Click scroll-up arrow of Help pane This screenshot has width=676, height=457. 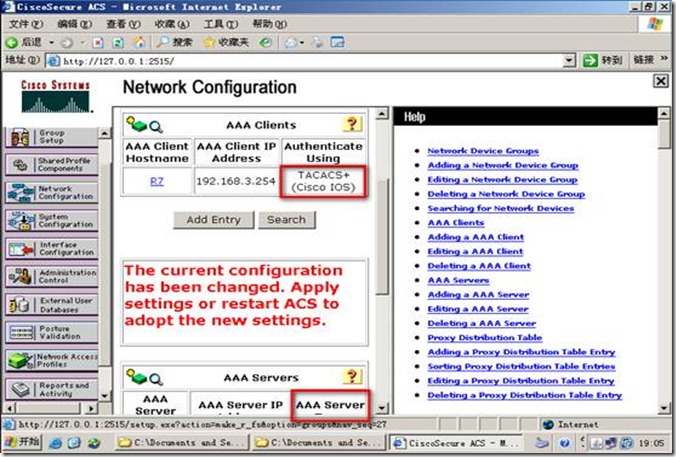click(x=664, y=113)
